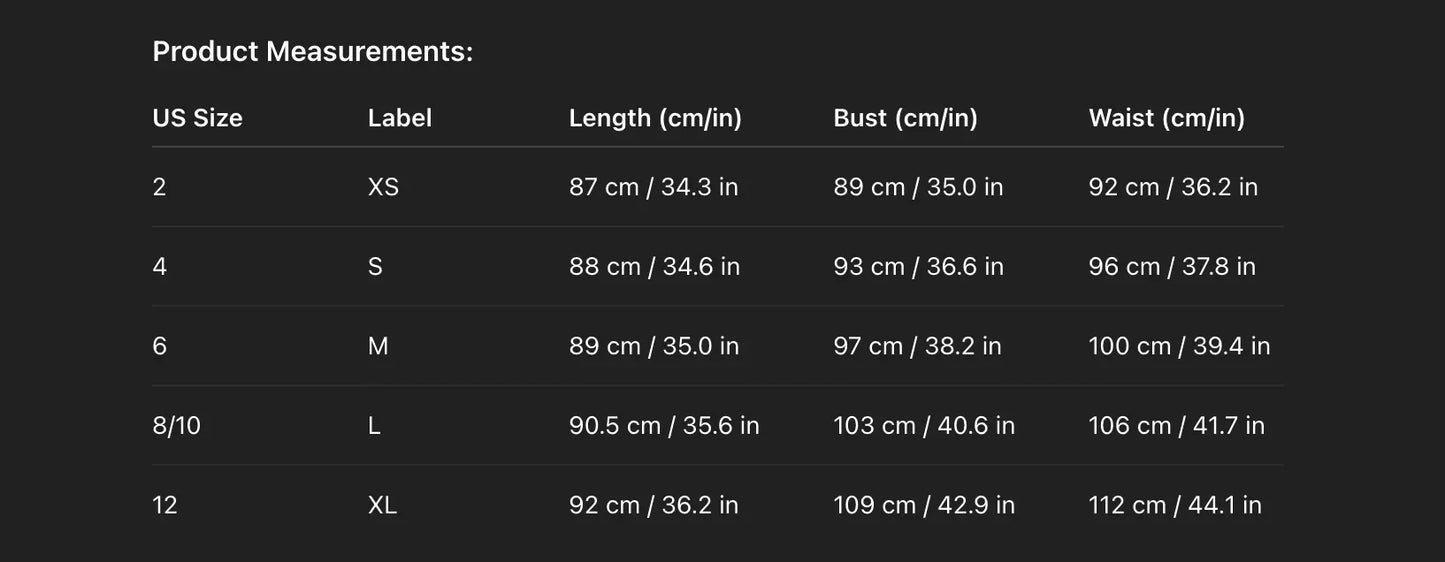Click the M label cell
Screen dimensions: 1445x562
coord(378,346)
